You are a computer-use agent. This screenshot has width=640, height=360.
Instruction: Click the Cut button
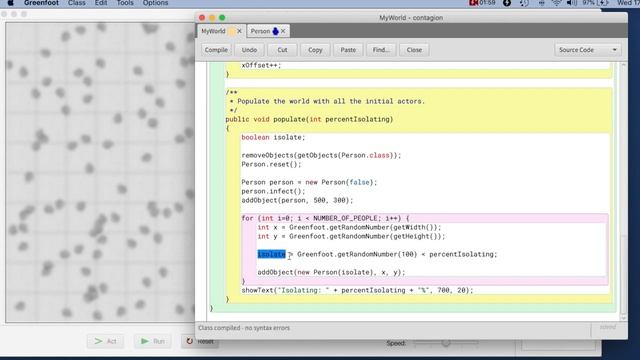(x=282, y=50)
